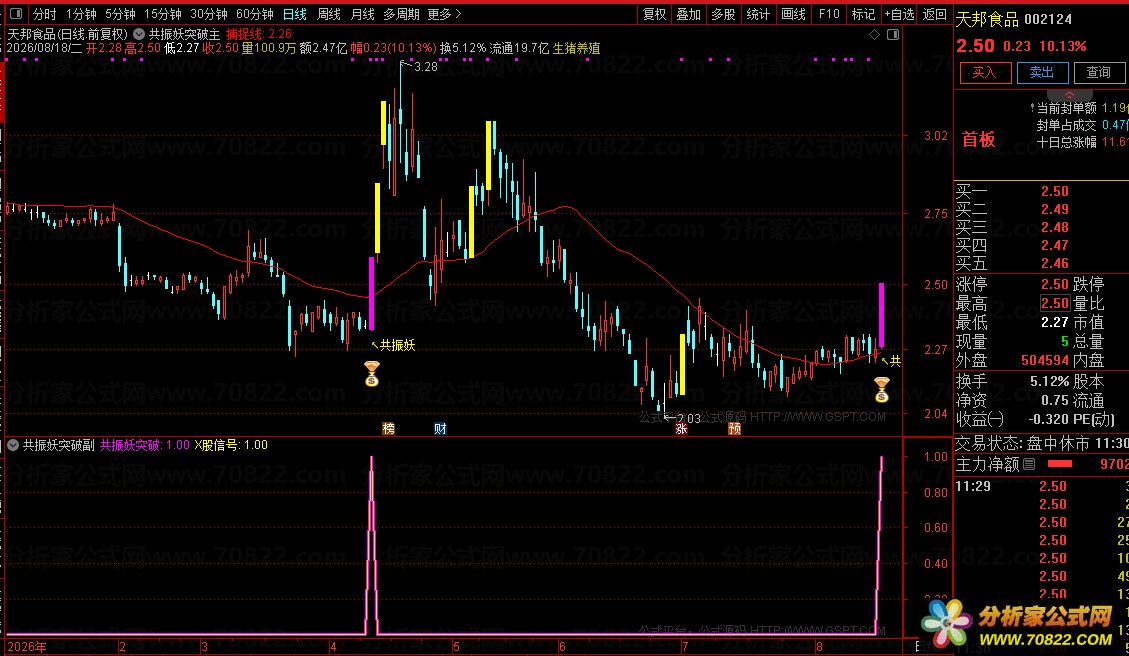
Task: Switch to 60分钟 period
Action: [x=255, y=14]
